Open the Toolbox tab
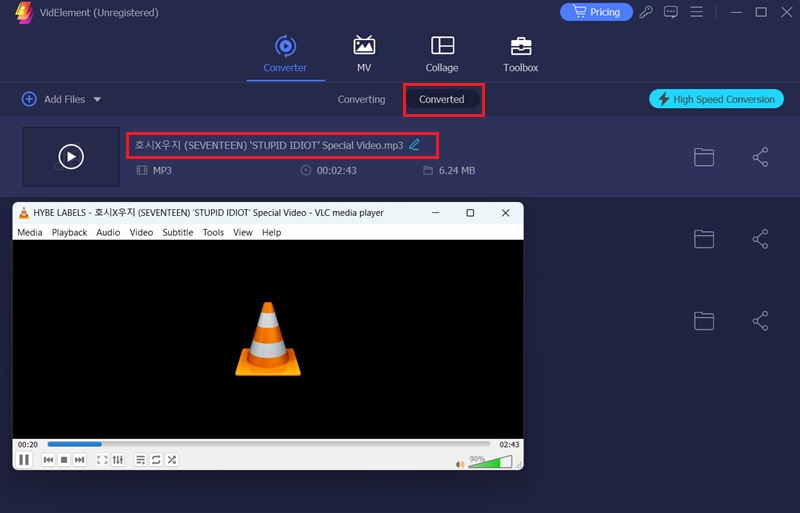 pyautogui.click(x=520, y=54)
